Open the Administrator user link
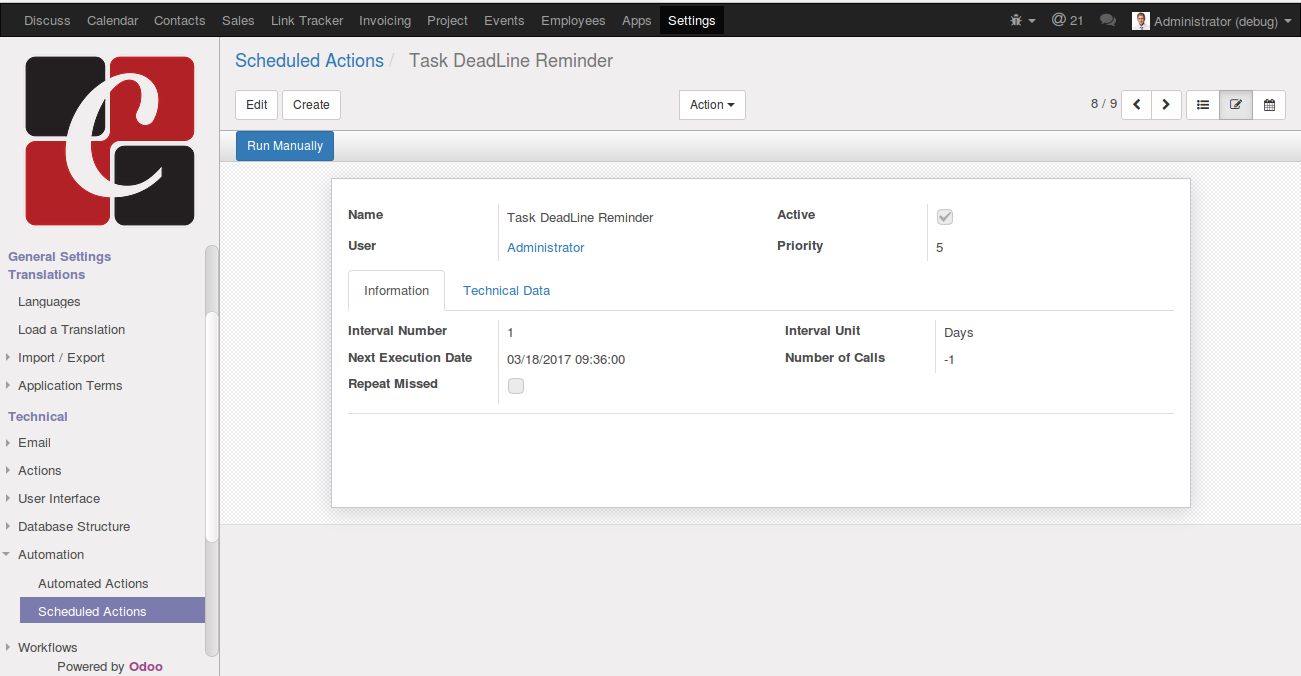This screenshot has height=676, width=1301. [545, 247]
